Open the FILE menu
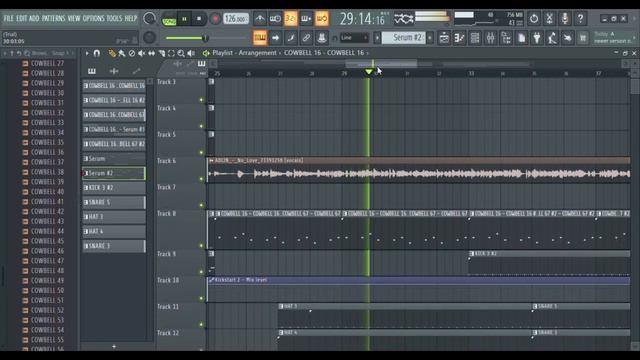Screen dimensions: 640x360 (x=9, y=19)
